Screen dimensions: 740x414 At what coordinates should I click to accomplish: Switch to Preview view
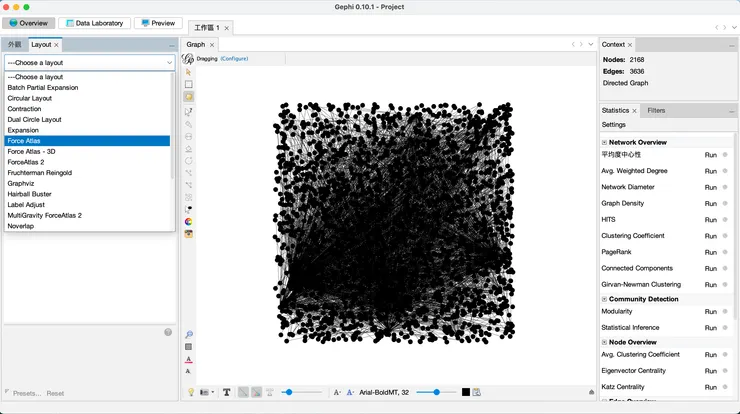click(158, 23)
